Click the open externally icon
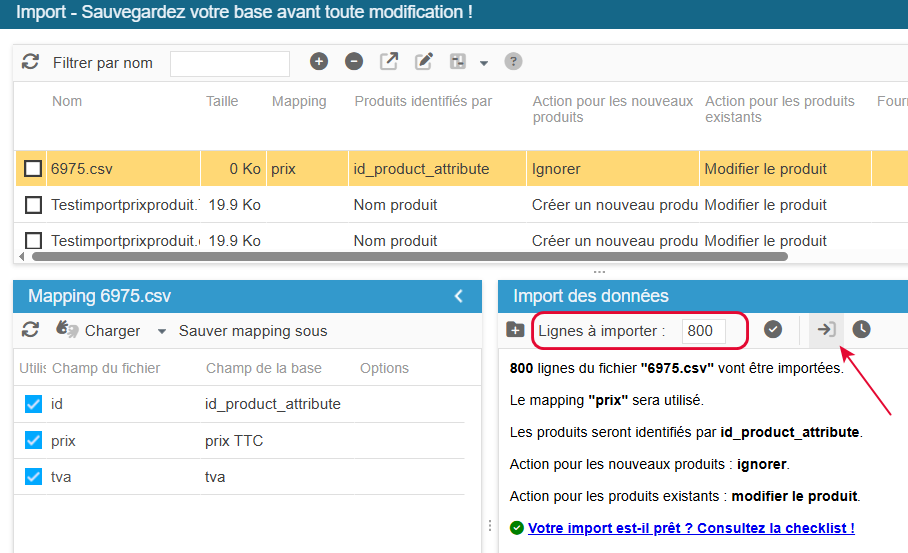Viewport: 908px width, 553px height. coord(389,62)
